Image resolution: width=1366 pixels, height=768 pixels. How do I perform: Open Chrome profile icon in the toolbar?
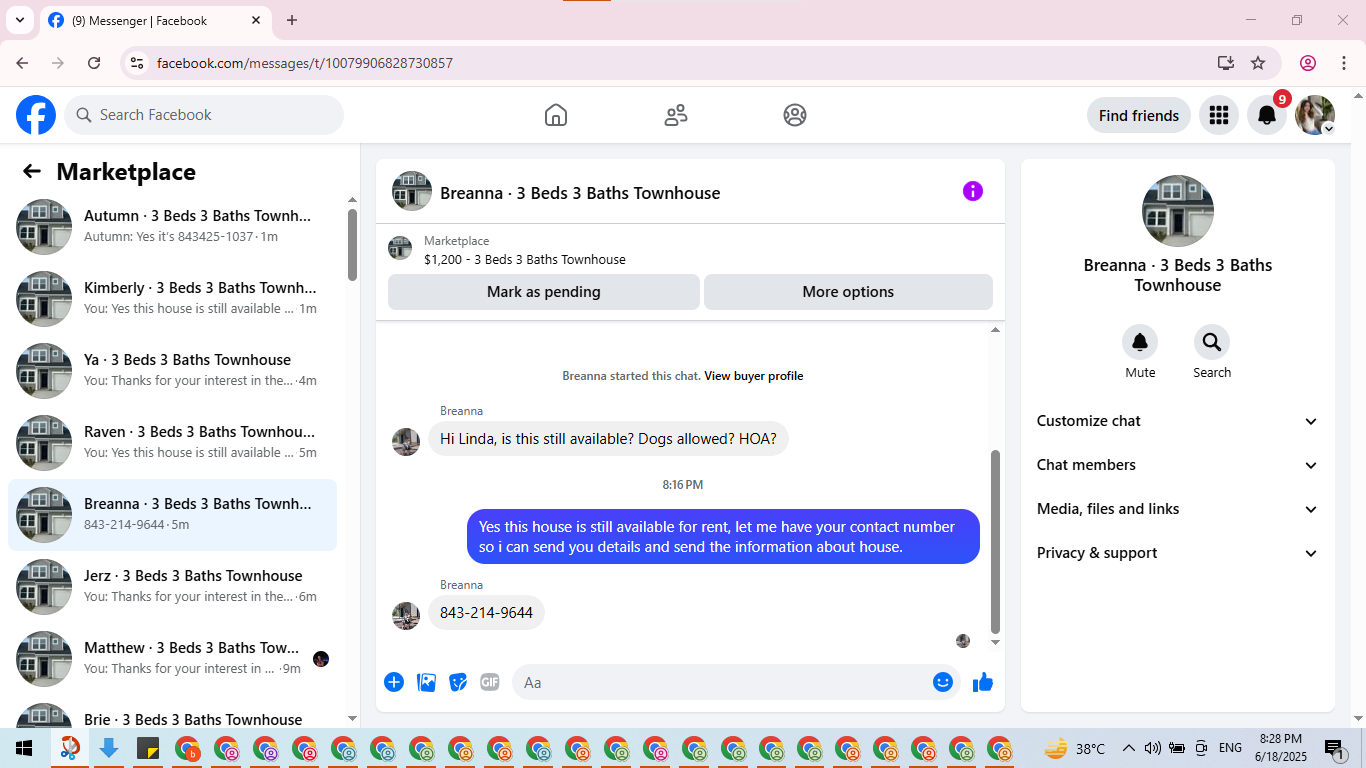coord(1308,63)
